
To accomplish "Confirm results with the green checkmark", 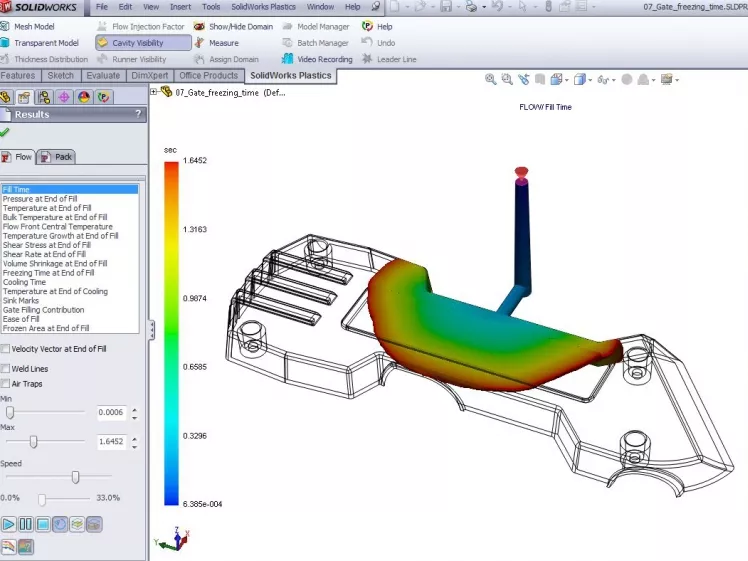I will (5, 132).
